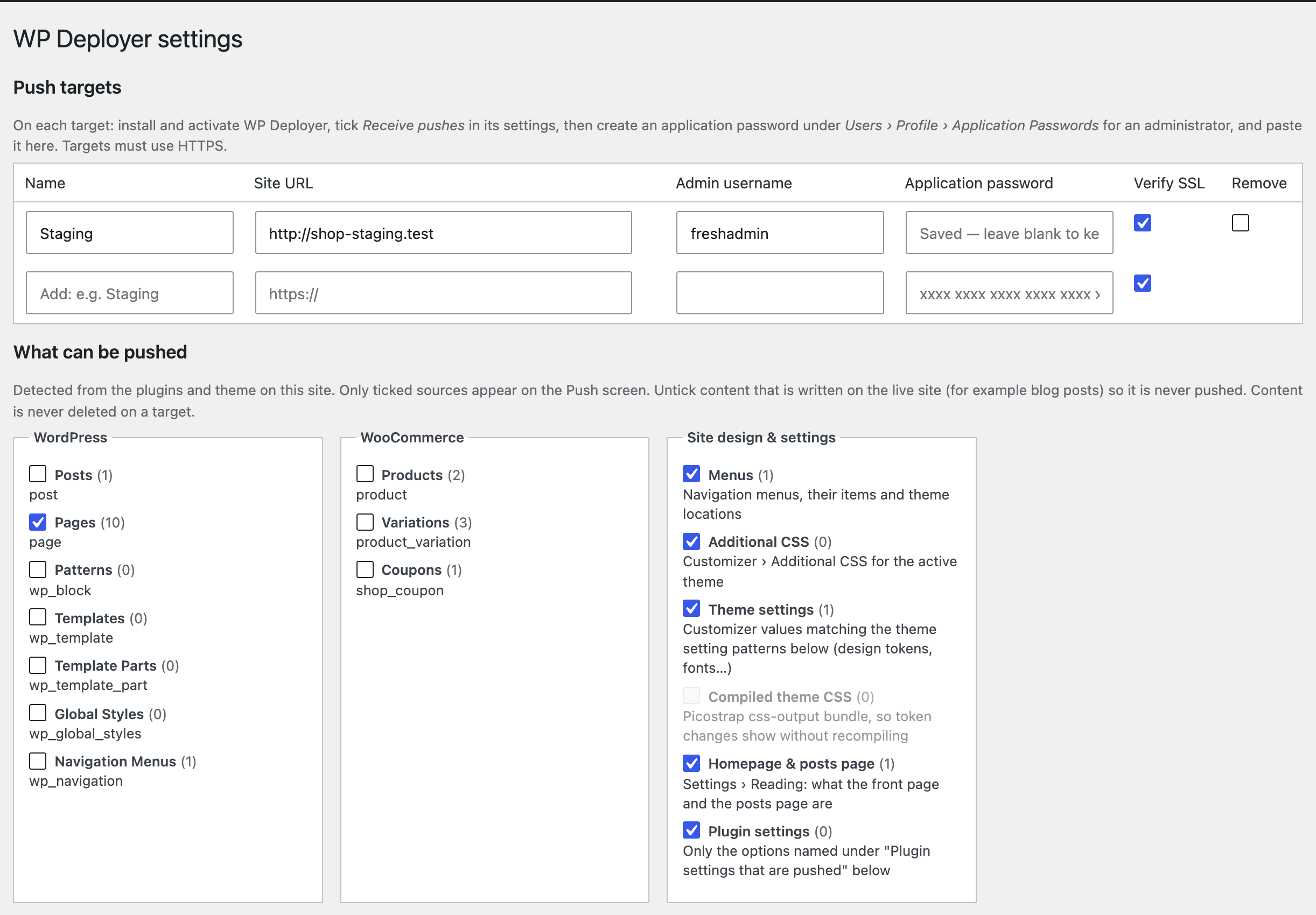This screenshot has height=915, width=1316.
Task: Click the 'Site design & settings' group legend
Action: point(761,438)
